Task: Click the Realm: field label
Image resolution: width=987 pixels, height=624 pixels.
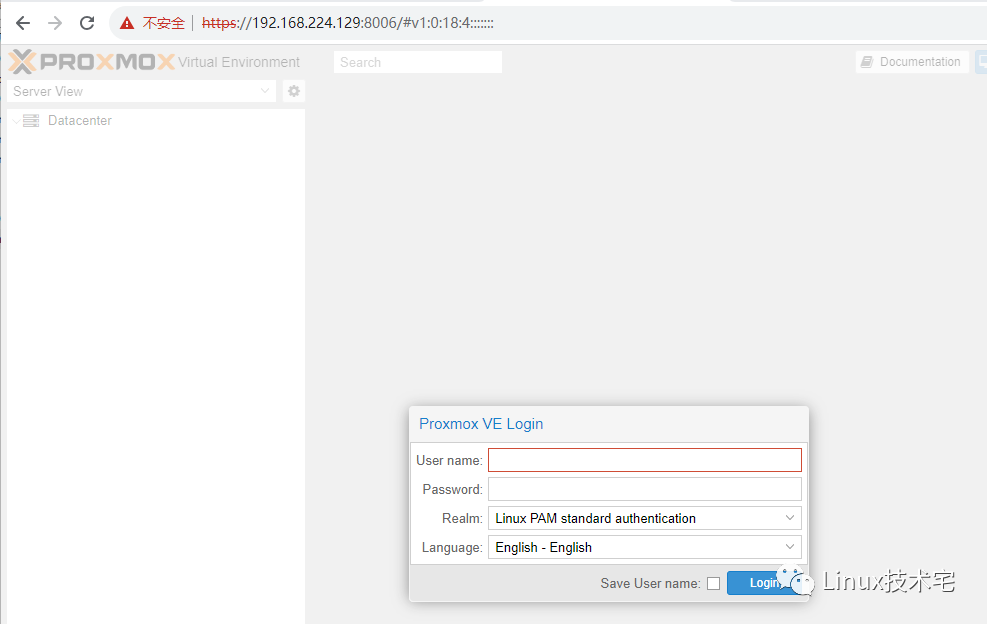Action: 462,518
